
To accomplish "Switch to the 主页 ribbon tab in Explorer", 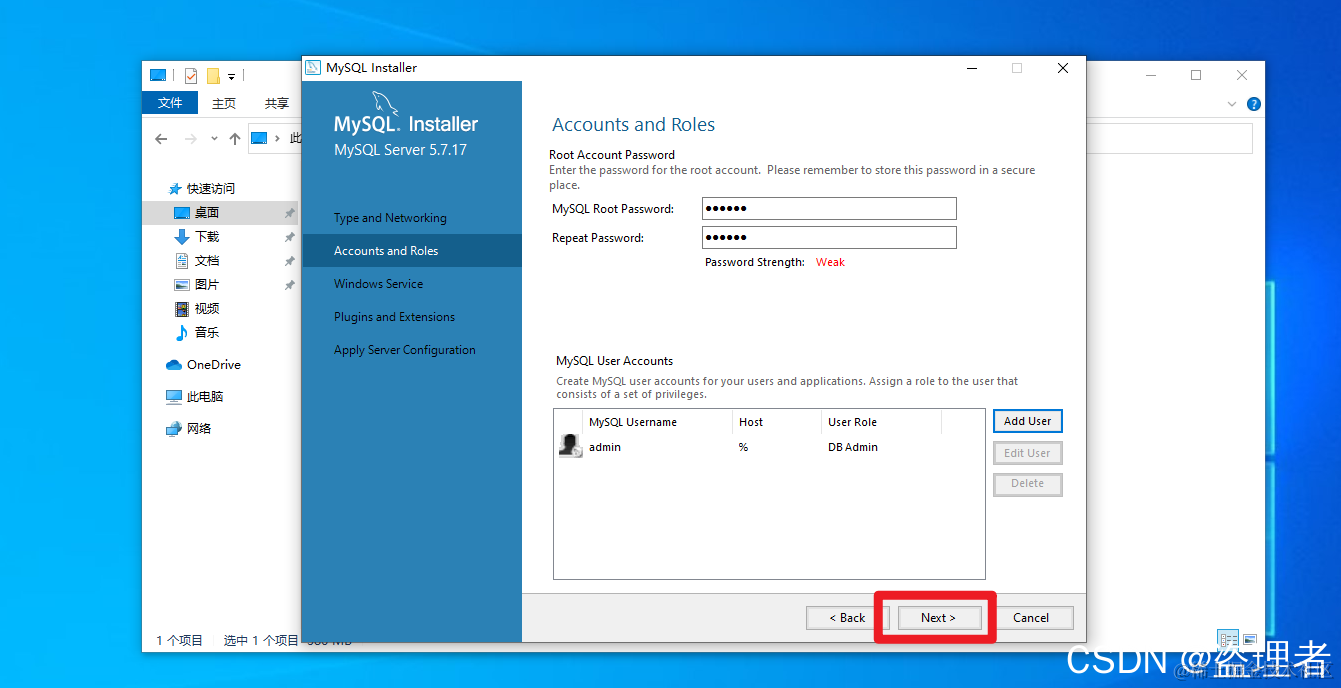I will coord(224,103).
